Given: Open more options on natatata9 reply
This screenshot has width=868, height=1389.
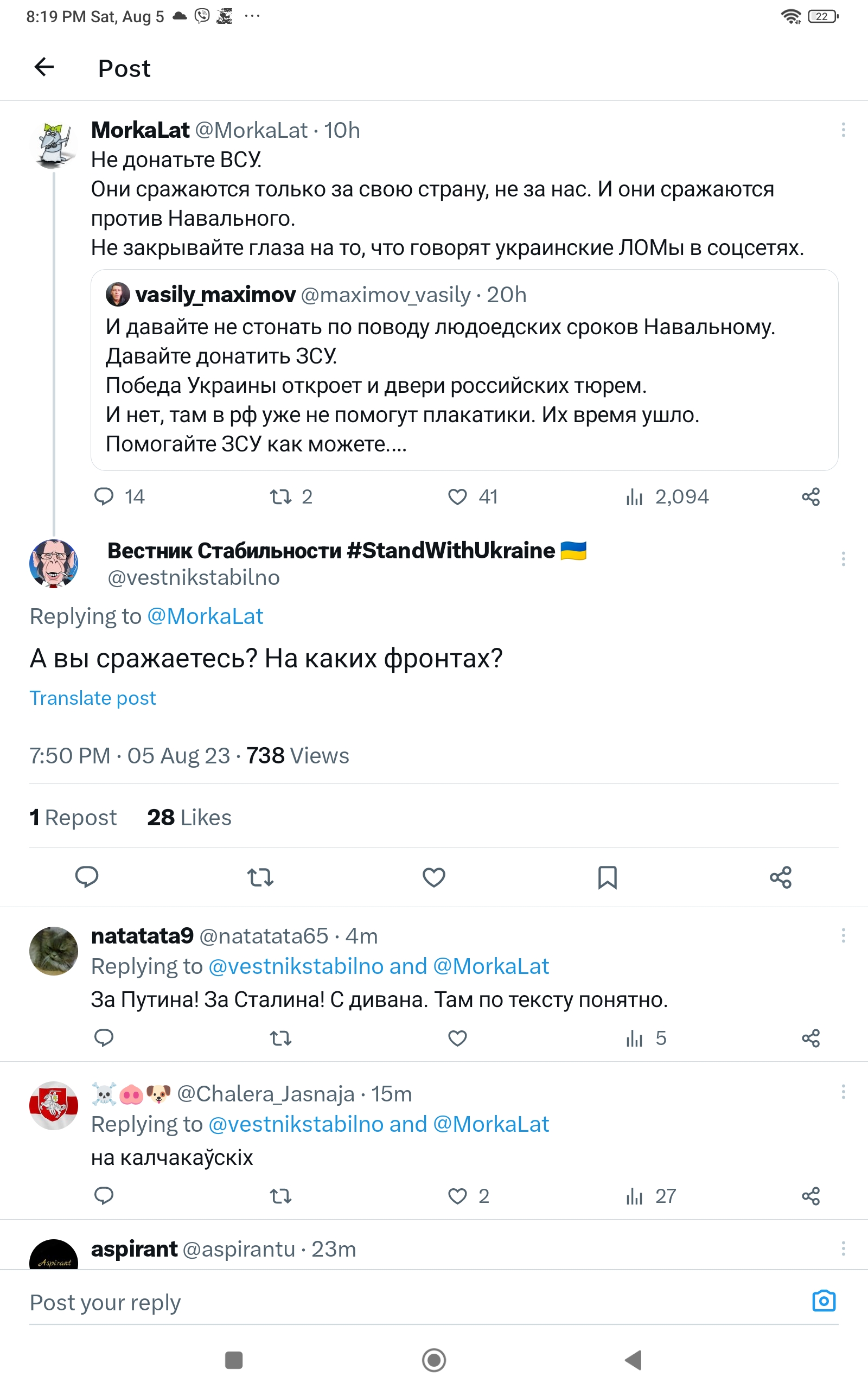Looking at the screenshot, I should [x=843, y=935].
